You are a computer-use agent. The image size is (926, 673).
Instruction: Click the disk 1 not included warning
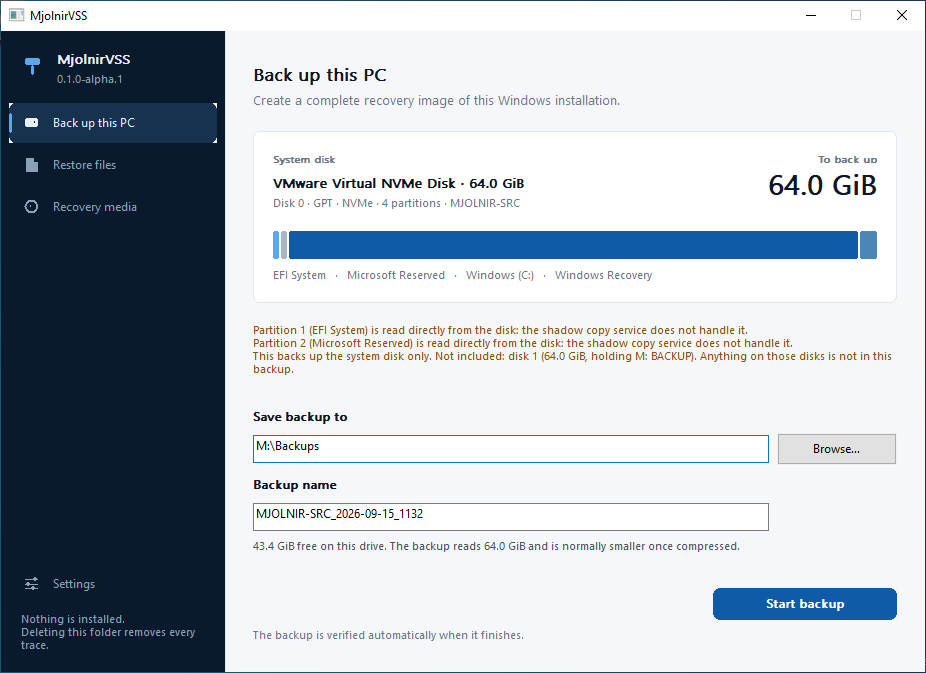(572, 362)
